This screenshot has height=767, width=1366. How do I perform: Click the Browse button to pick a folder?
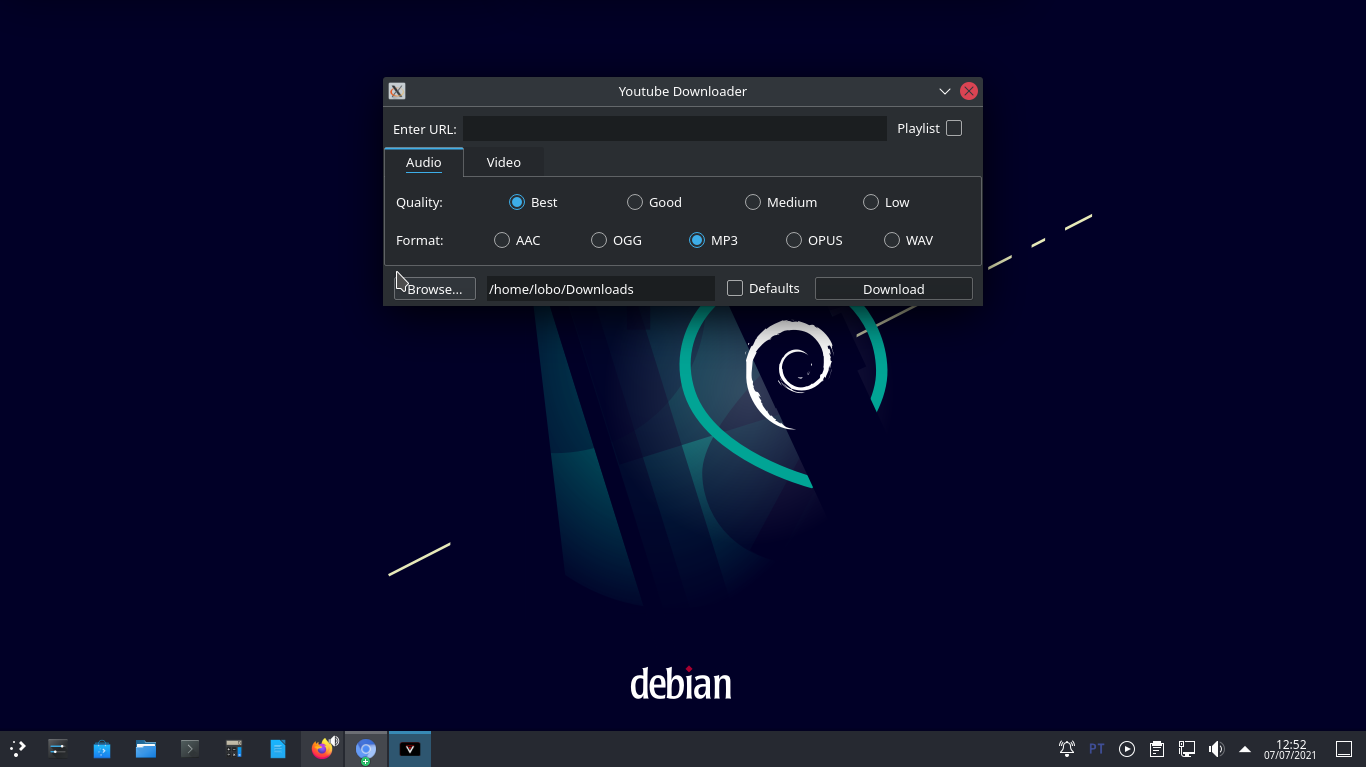tap(435, 288)
